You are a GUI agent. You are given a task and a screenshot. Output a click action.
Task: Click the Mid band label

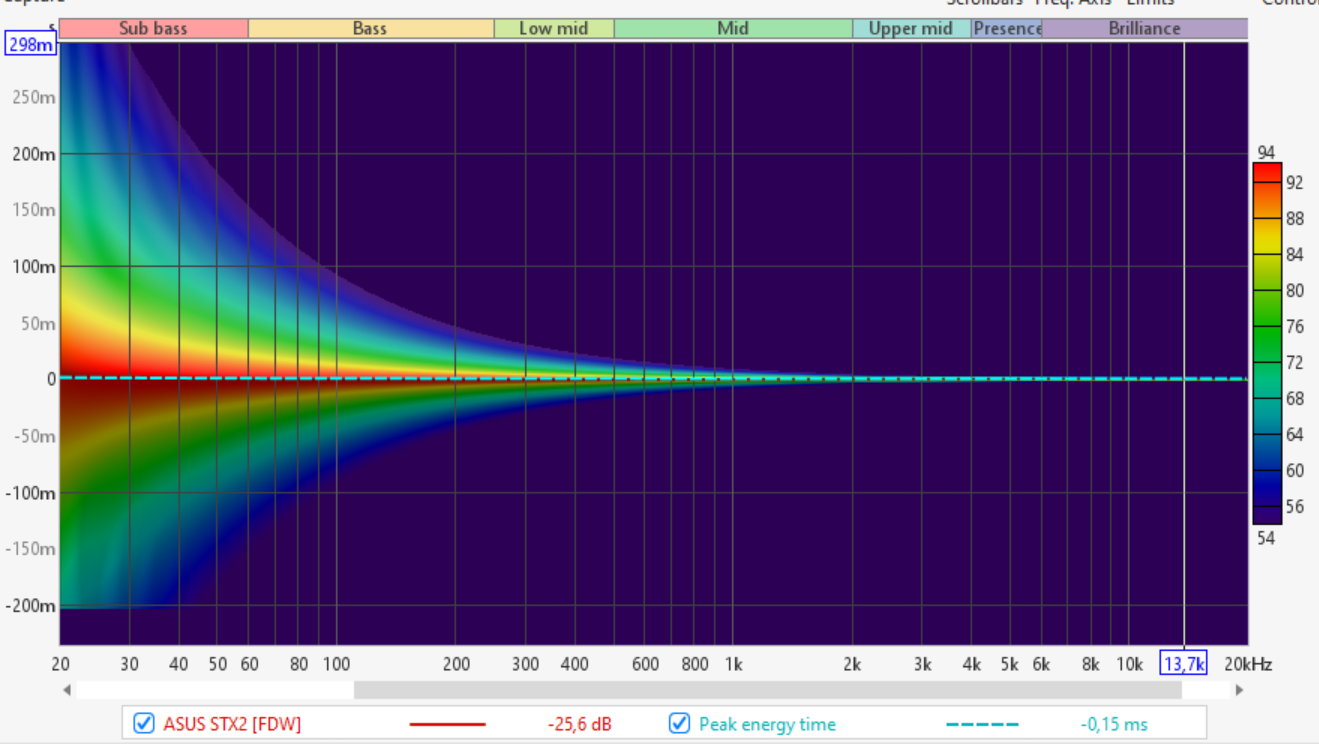(x=733, y=28)
